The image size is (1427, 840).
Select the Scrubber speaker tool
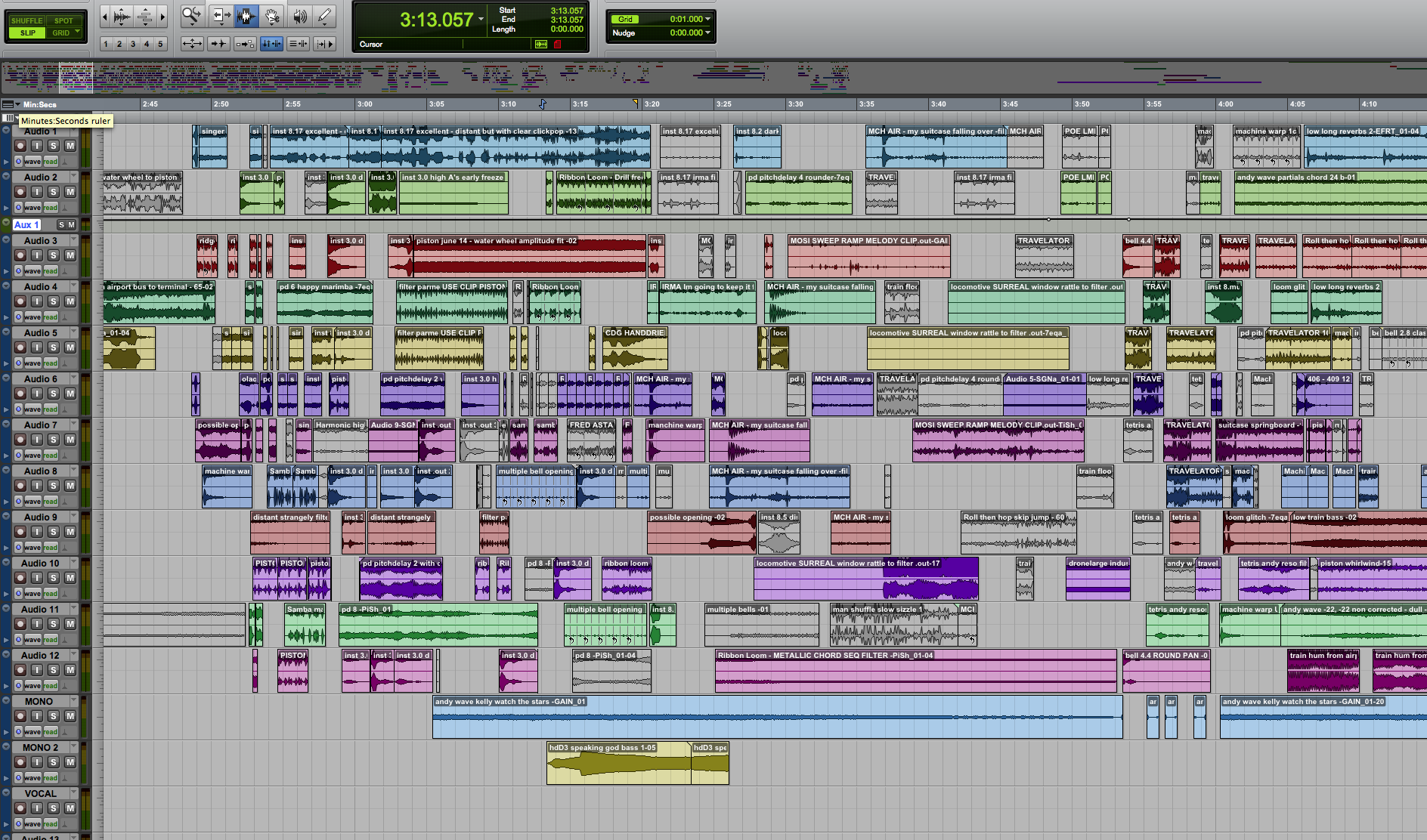299,16
